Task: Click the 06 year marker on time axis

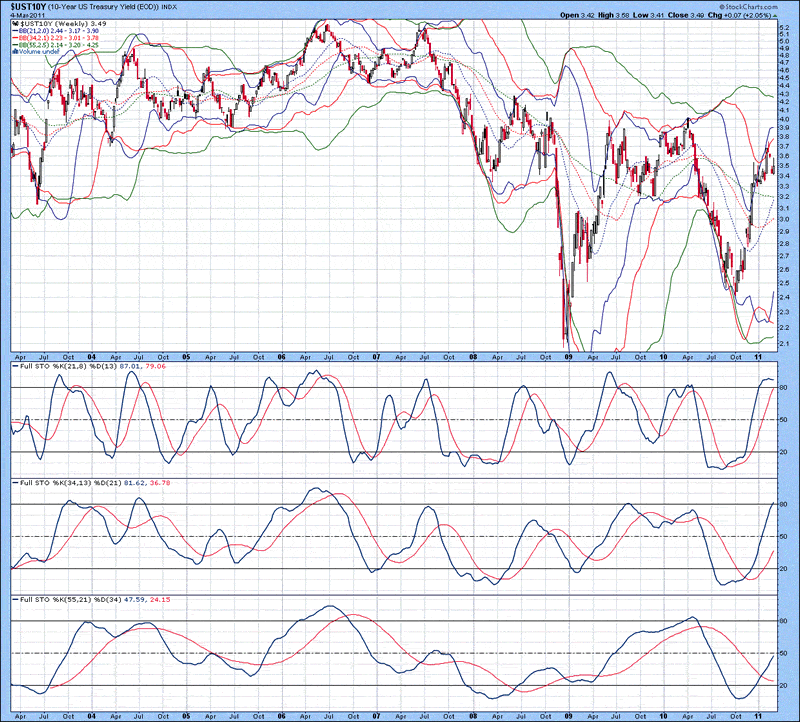Action: click(x=281, y=355)
